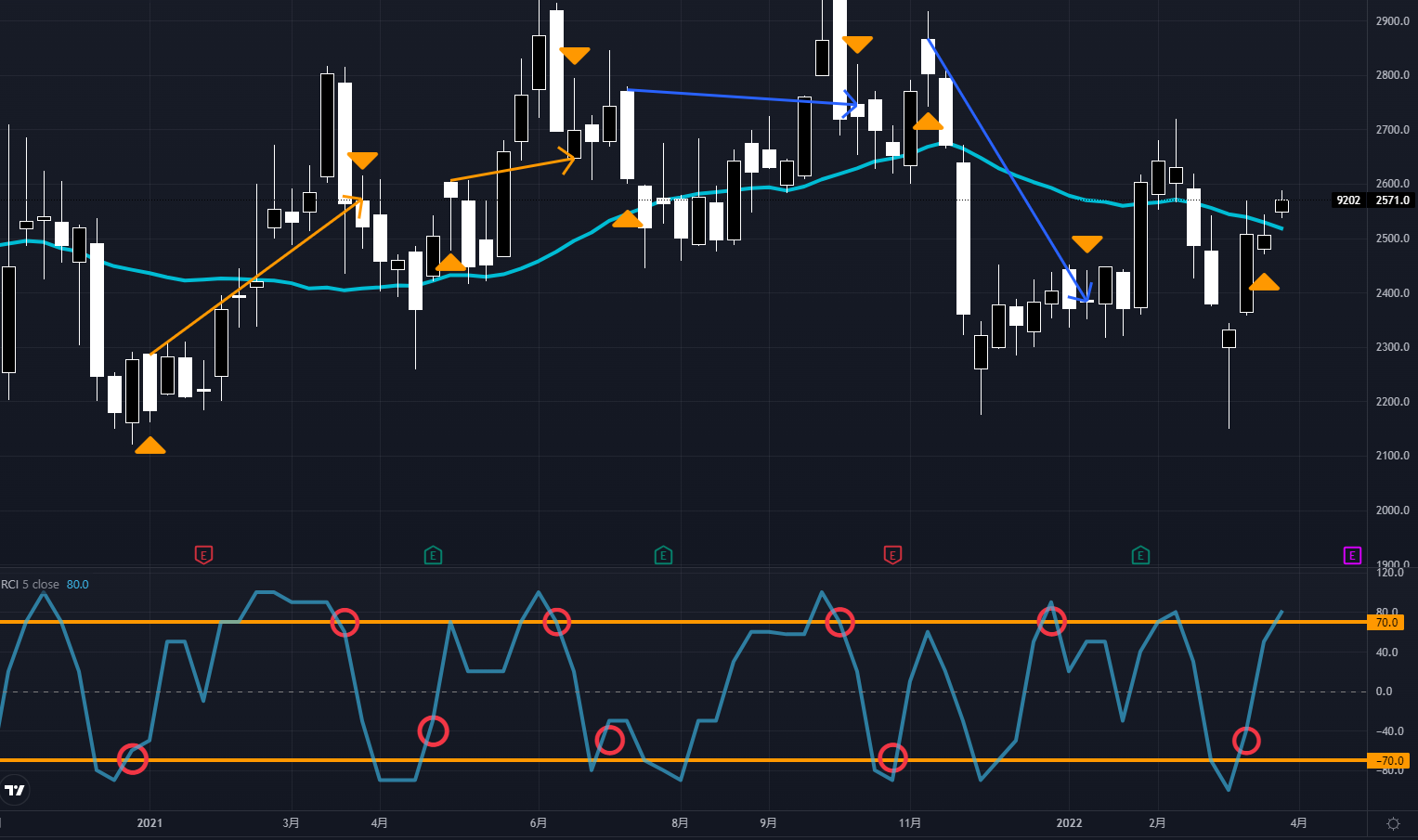Click the 2021 label on time axis

point(150,823)
